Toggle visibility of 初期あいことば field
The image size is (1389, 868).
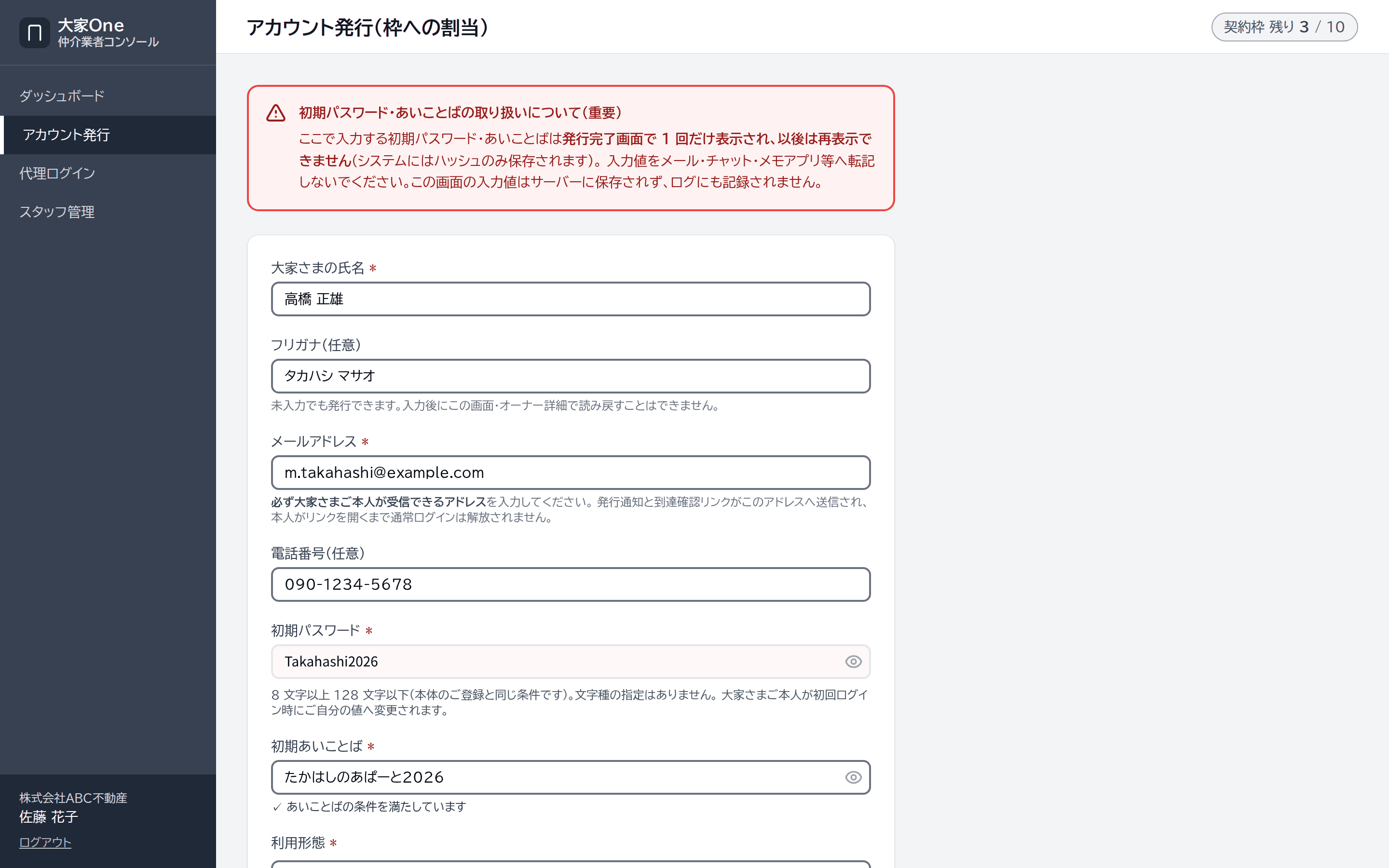coord(853,777)
